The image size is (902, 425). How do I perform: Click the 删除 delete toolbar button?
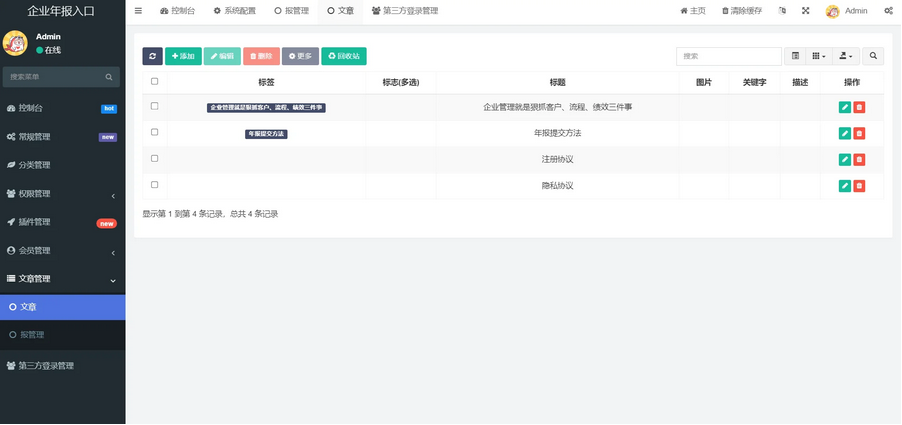click(261, 56)
